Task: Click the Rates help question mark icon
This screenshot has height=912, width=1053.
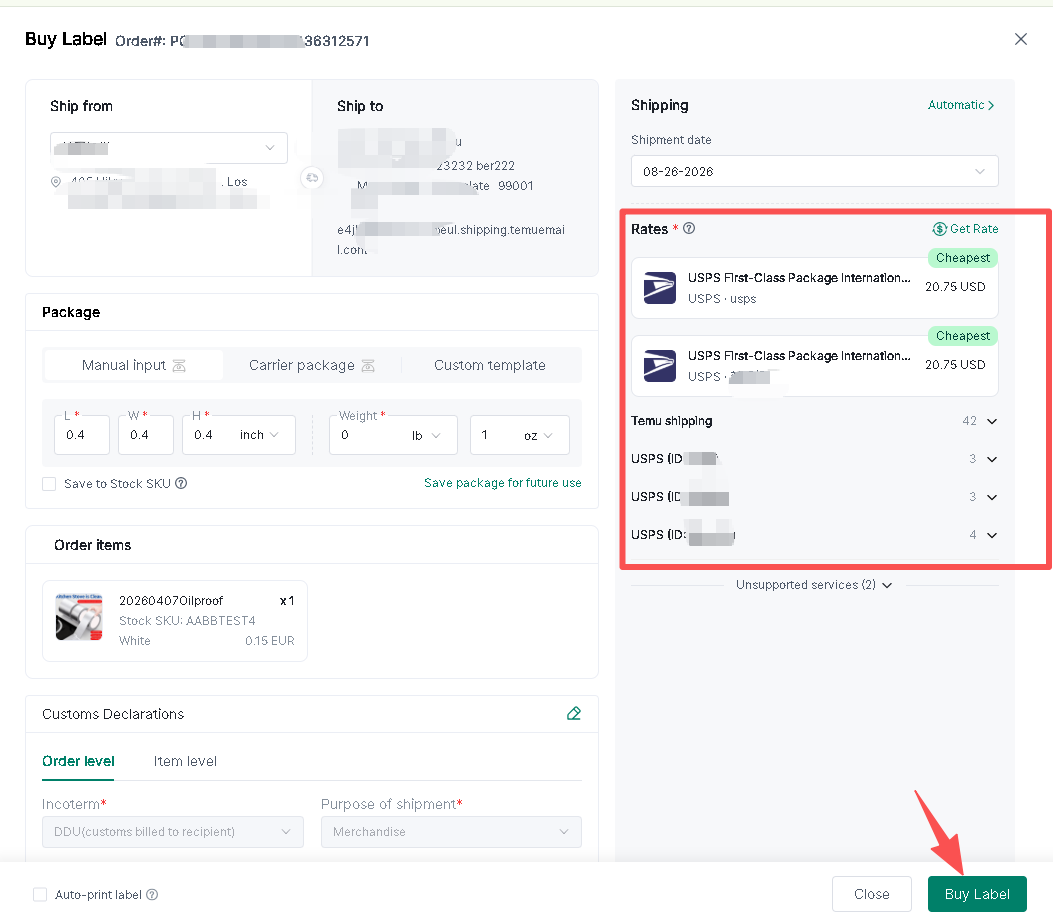Action: click(x=689, y=228)
